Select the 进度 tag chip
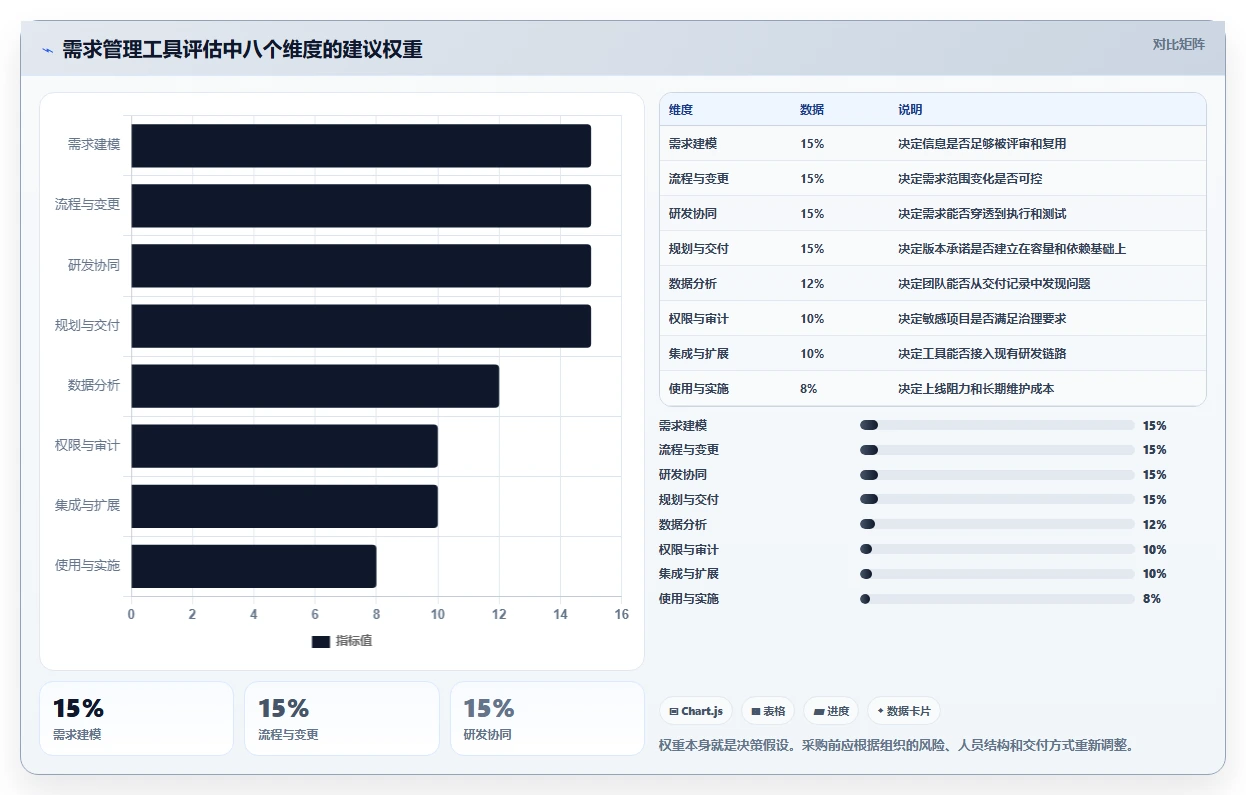Viewport: 1246px width, 795px height. click(831, 711)
